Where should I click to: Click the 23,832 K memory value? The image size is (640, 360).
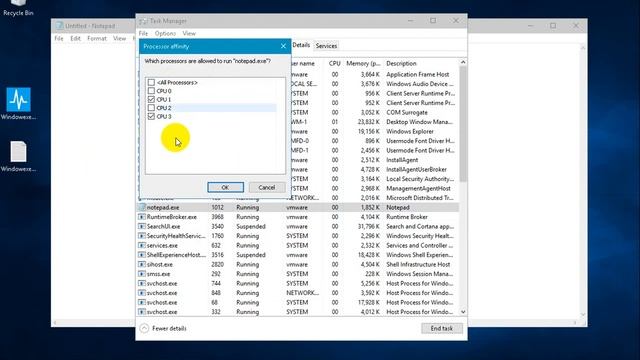369,122
